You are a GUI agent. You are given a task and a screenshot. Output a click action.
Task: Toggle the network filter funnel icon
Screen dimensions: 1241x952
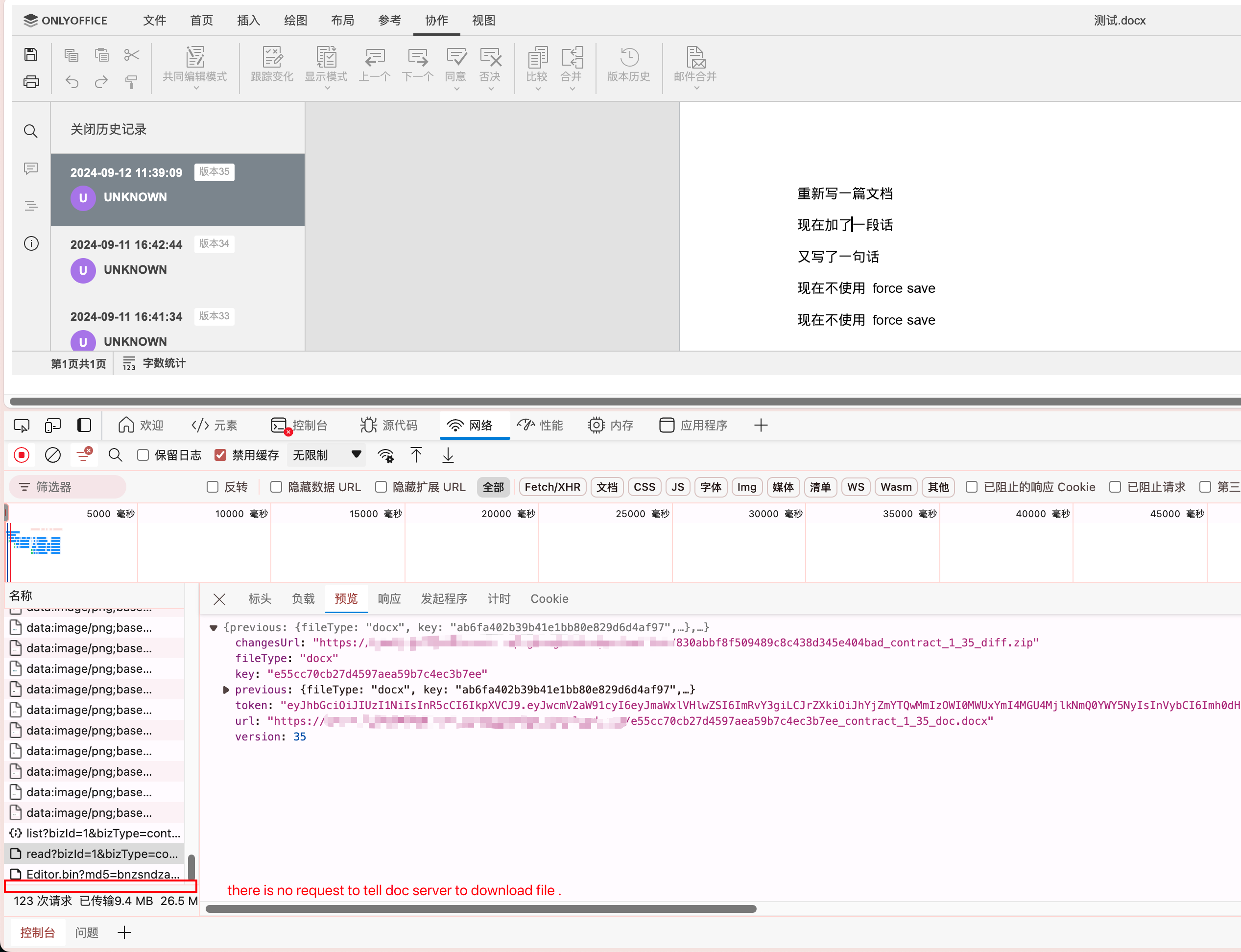(84, 454)
